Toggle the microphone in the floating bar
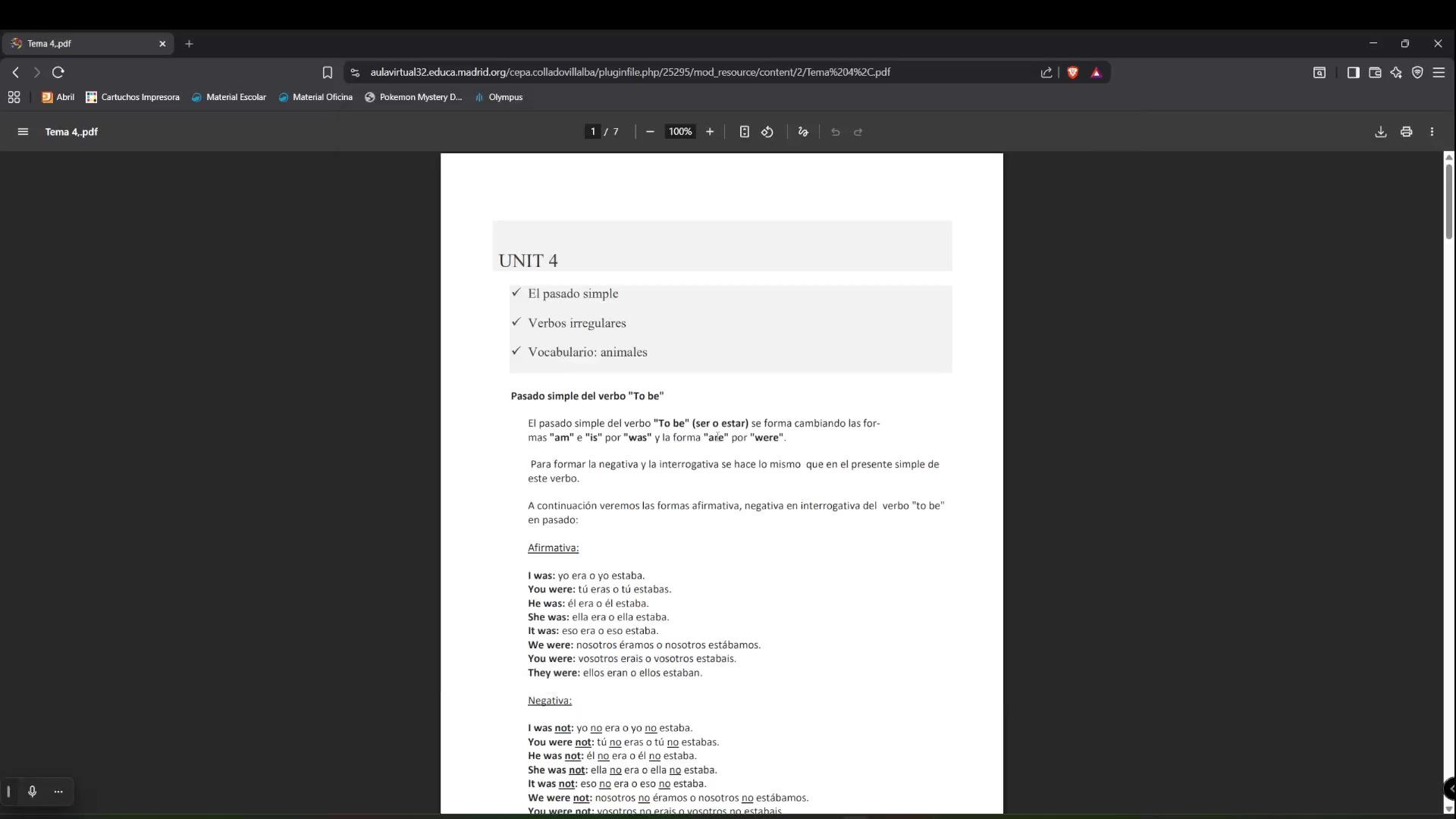The image size is (1456, 819). (x=33, y=792)
